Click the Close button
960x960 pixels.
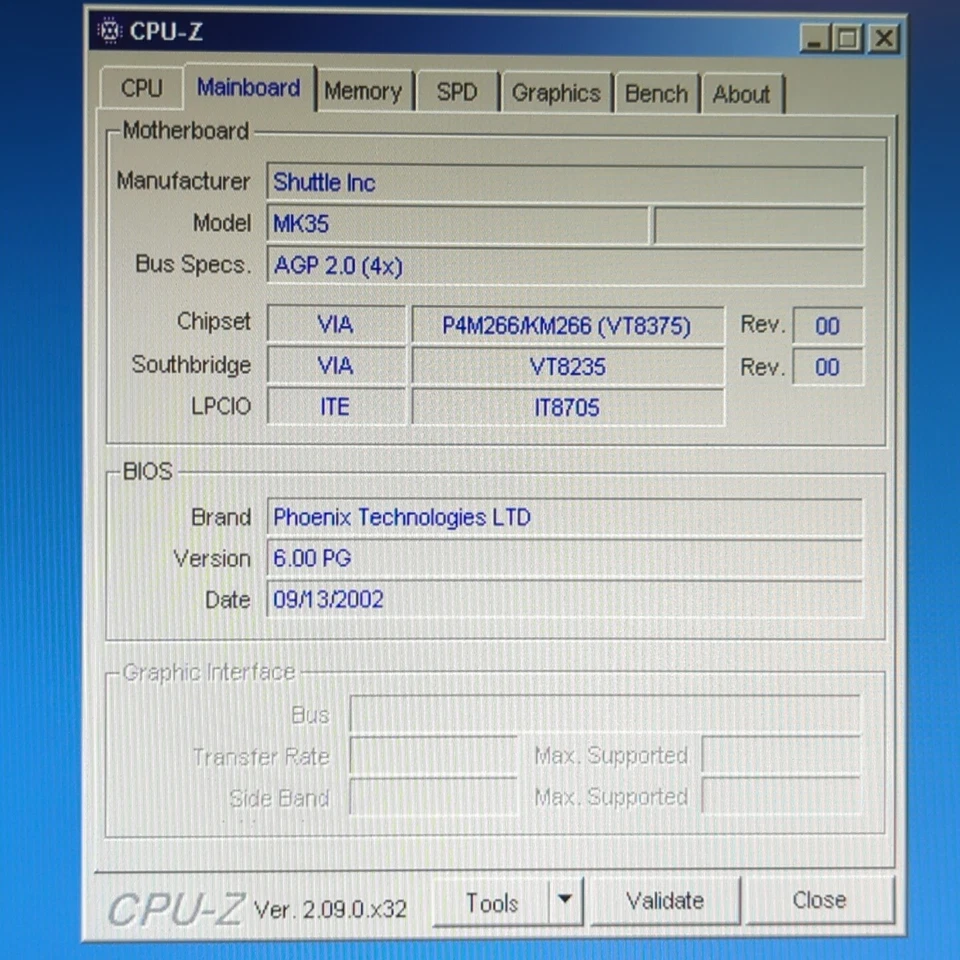pos(819,899)
